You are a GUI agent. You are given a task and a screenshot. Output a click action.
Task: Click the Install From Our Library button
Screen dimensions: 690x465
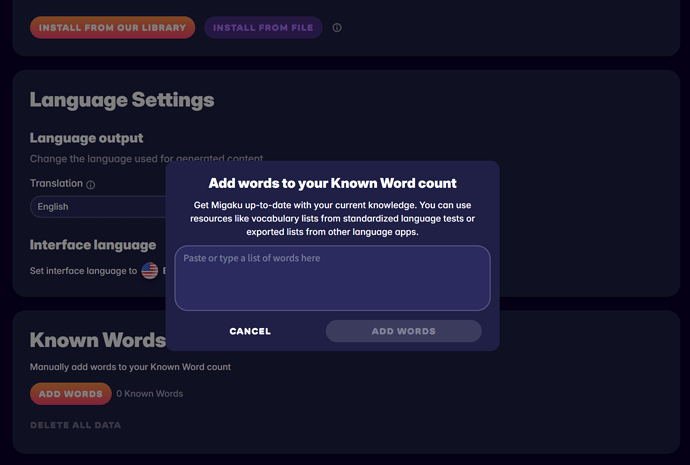pyautogui.click(x=112, y=28)
